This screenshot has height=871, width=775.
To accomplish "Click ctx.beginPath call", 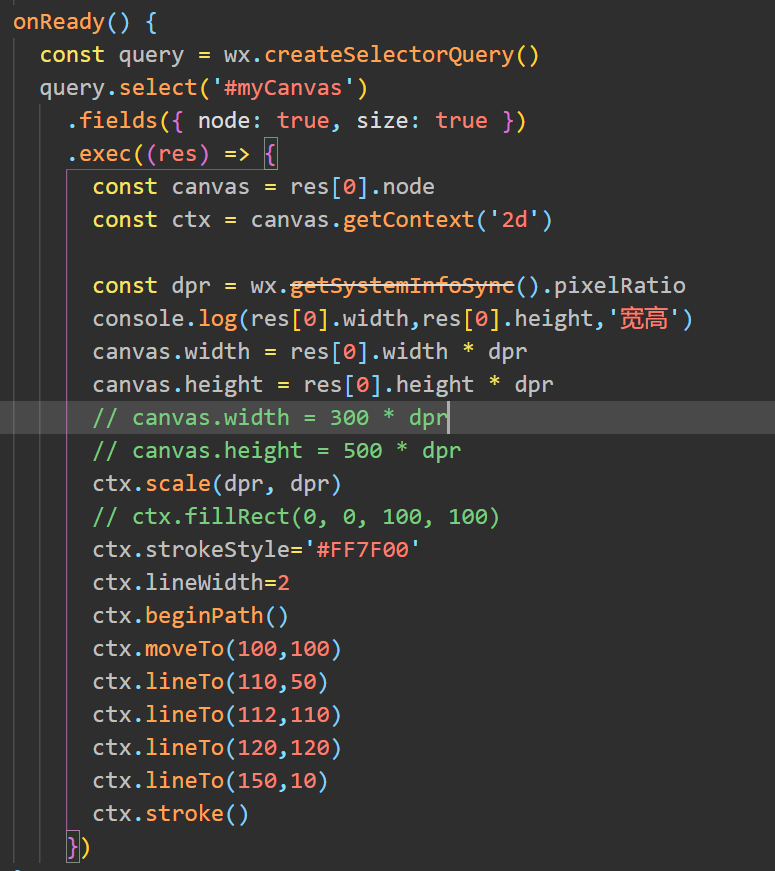I will 190,616.
